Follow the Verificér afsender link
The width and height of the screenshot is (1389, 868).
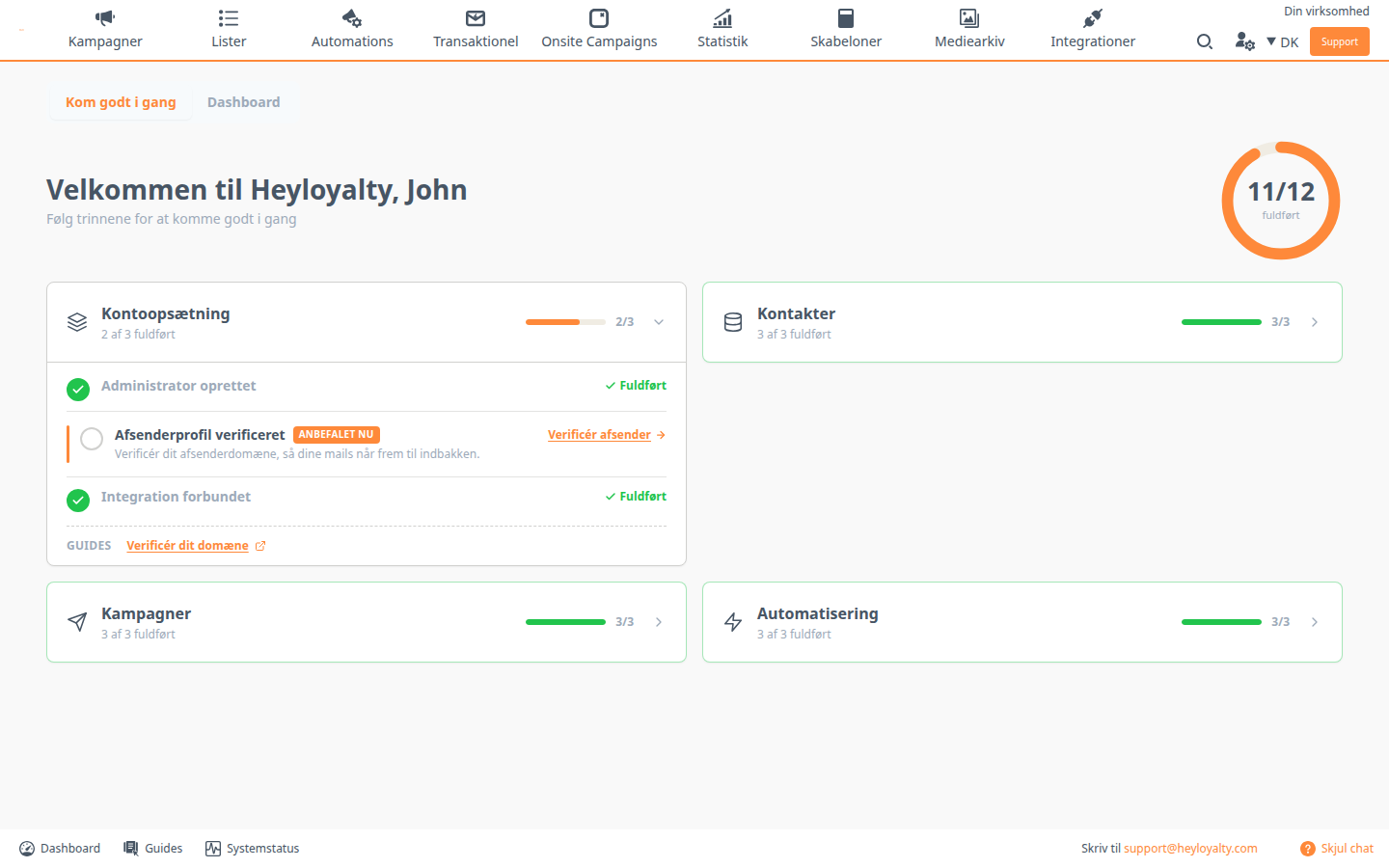coord(607,435)
